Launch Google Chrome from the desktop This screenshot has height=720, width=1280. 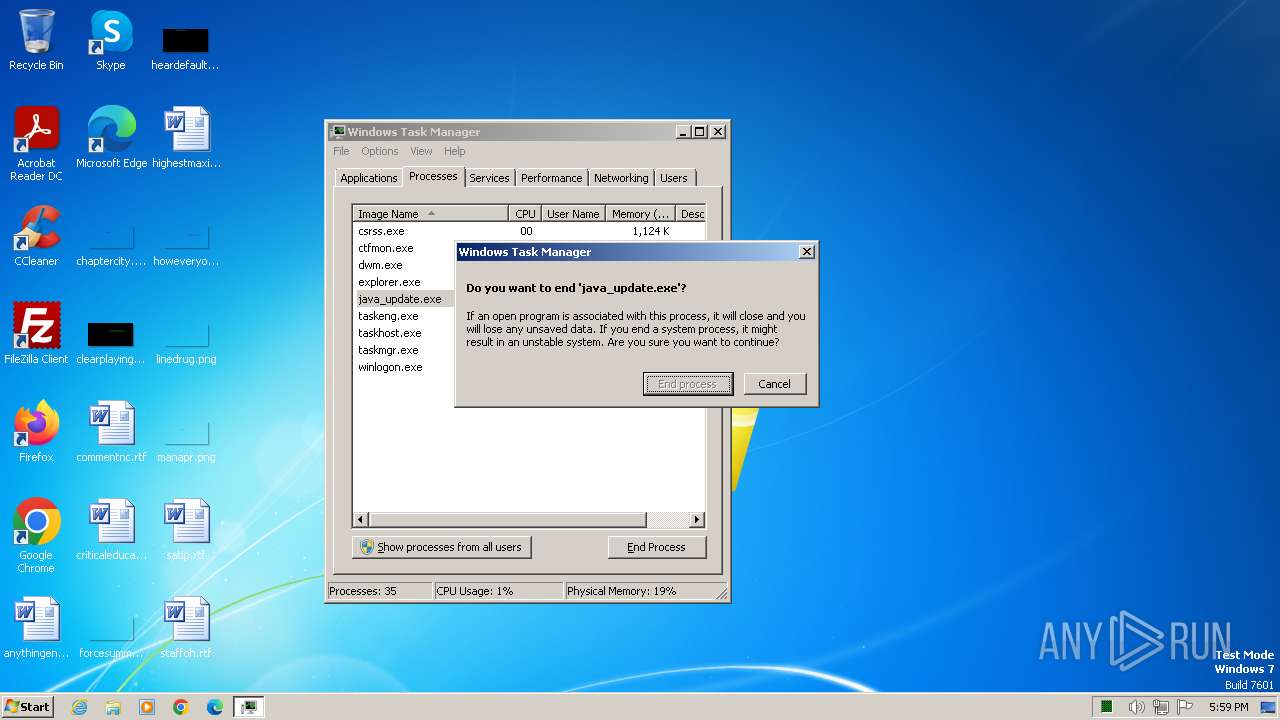tap(36, 535)
